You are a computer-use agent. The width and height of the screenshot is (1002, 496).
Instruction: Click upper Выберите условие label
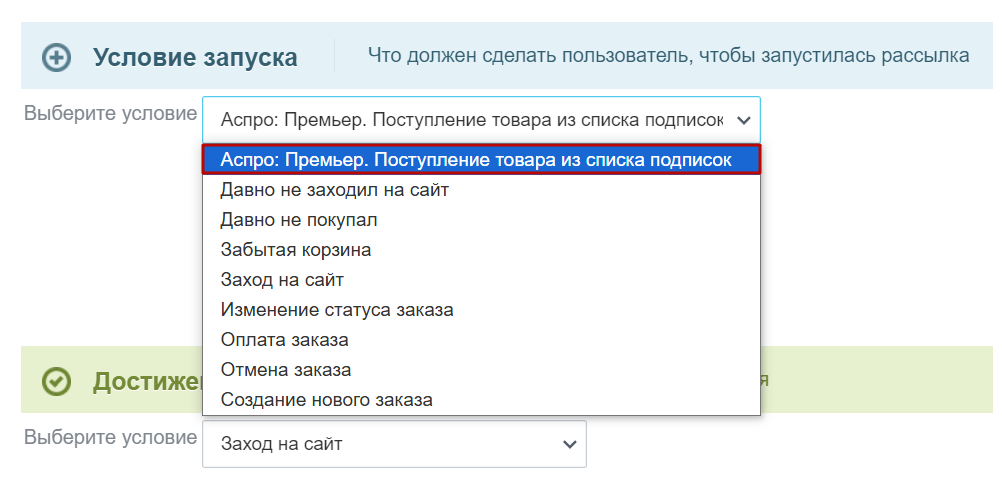point(111,114)
